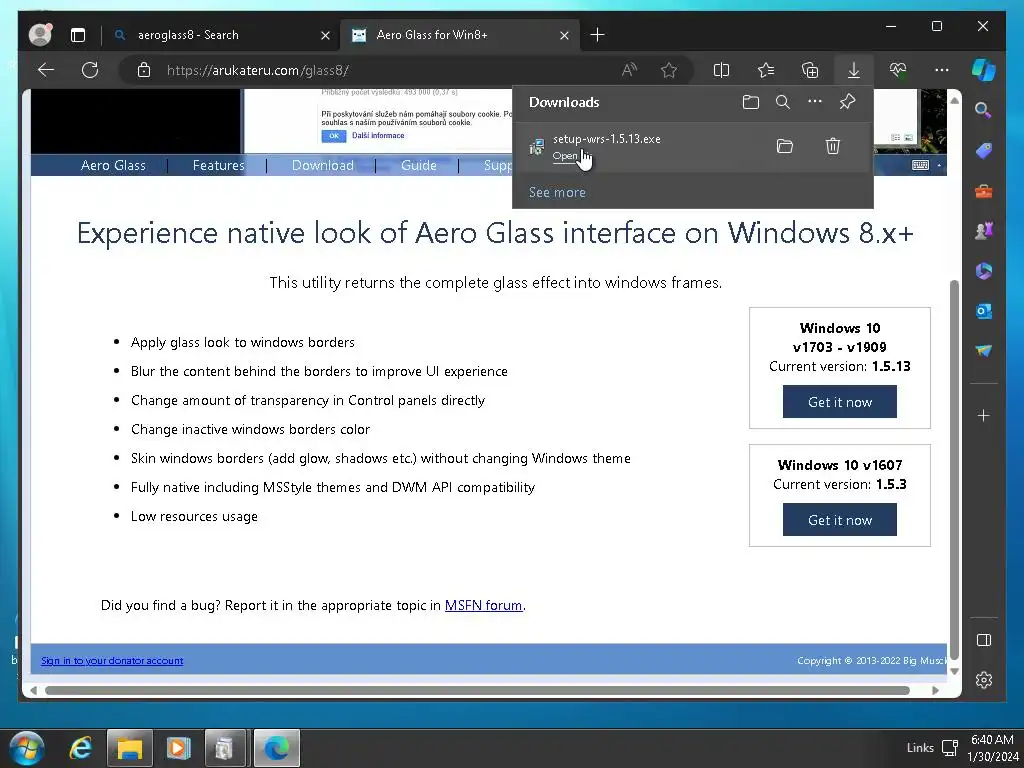Screen dimensions: 1024x768
Task: Add app to sidebar plus icon
Action: (x=984, y=415)
